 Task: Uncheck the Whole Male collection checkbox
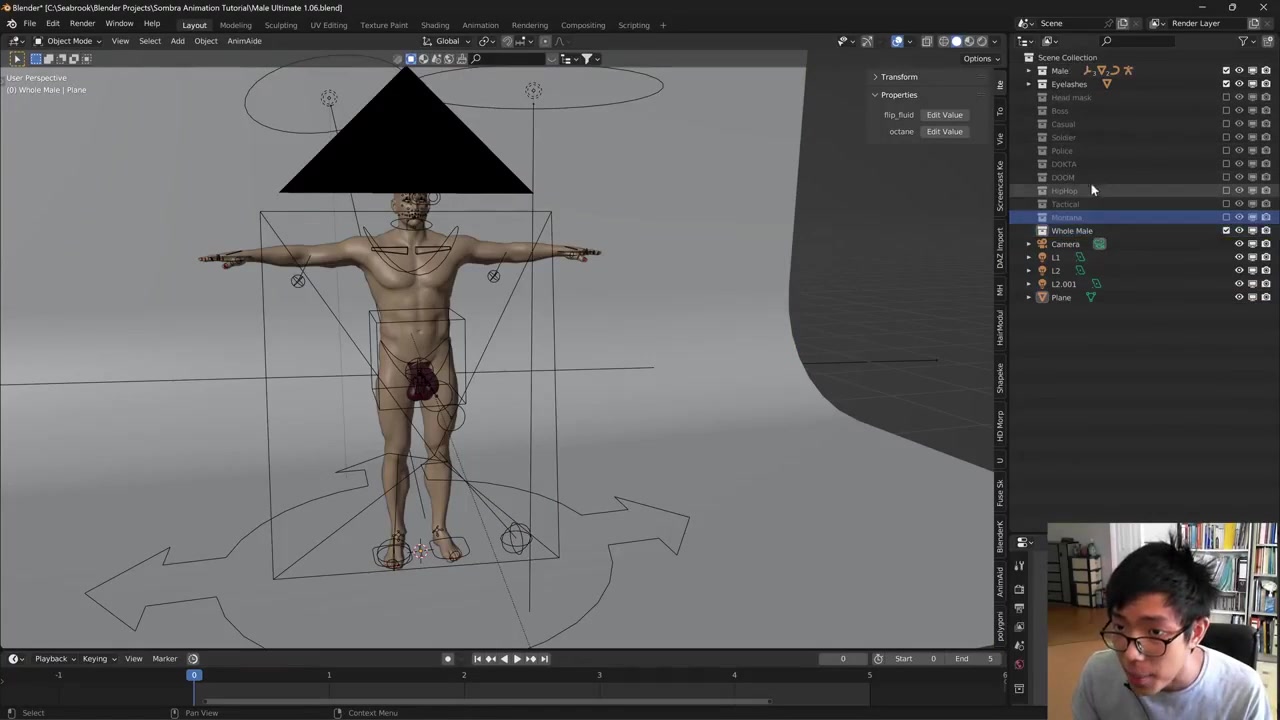(x=1226, y=231)
